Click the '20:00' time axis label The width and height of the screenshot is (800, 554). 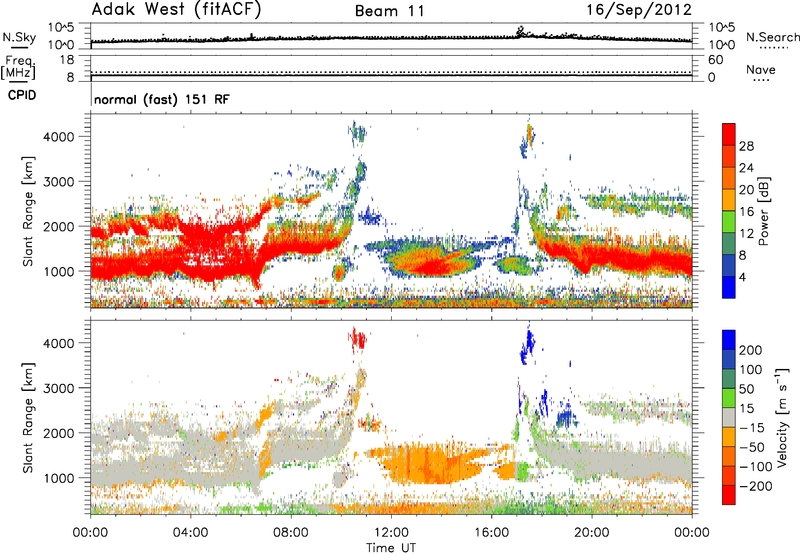[591, 533]
